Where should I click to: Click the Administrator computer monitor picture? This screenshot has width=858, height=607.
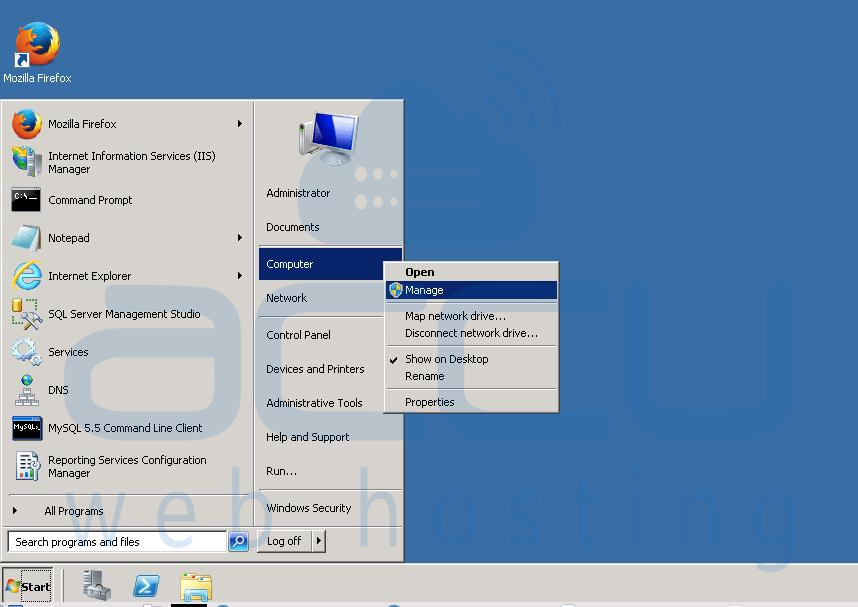coord(329,139)
